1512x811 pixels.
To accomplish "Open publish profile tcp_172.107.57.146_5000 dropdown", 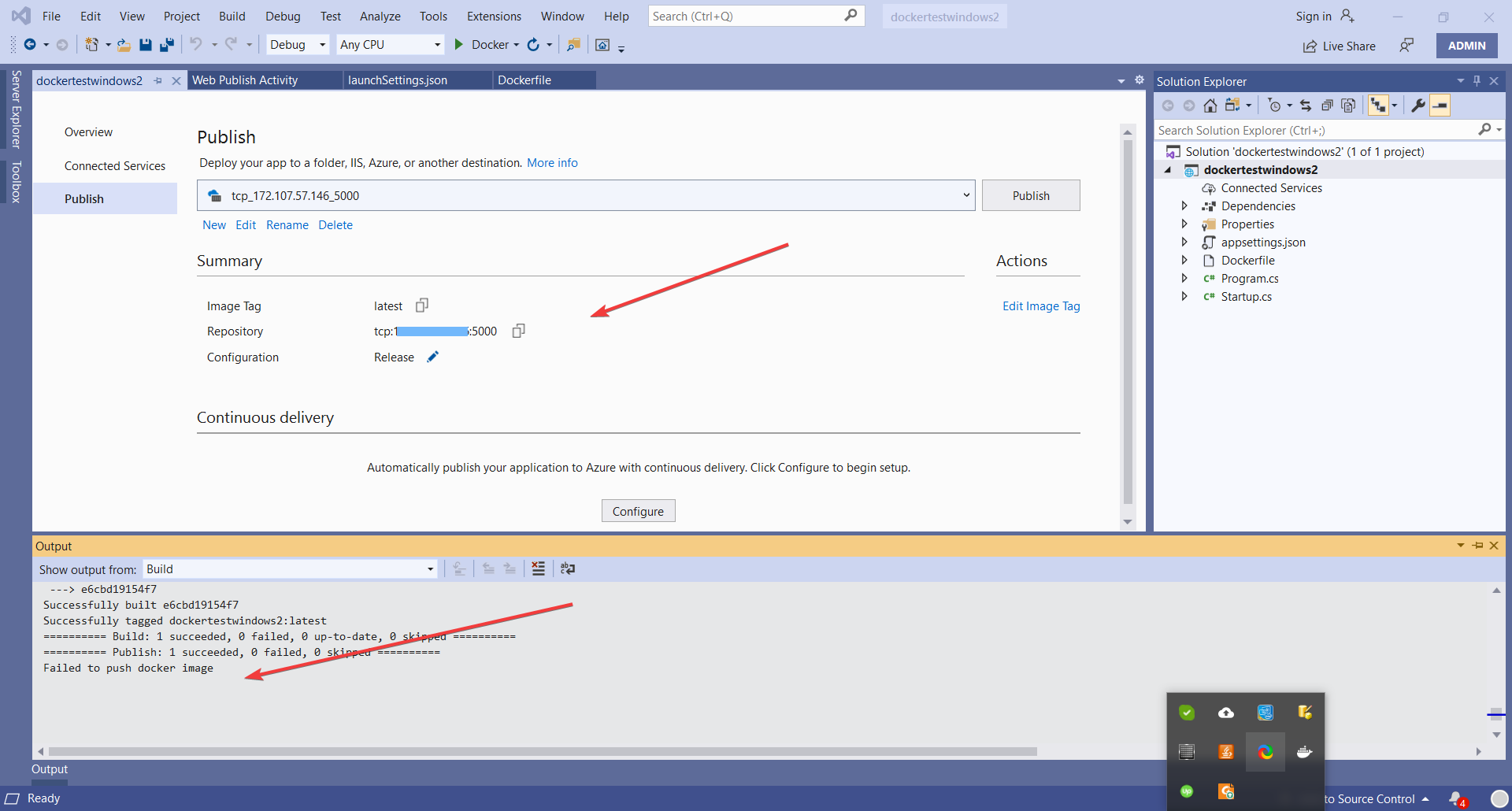I will (x=586, y=195).
